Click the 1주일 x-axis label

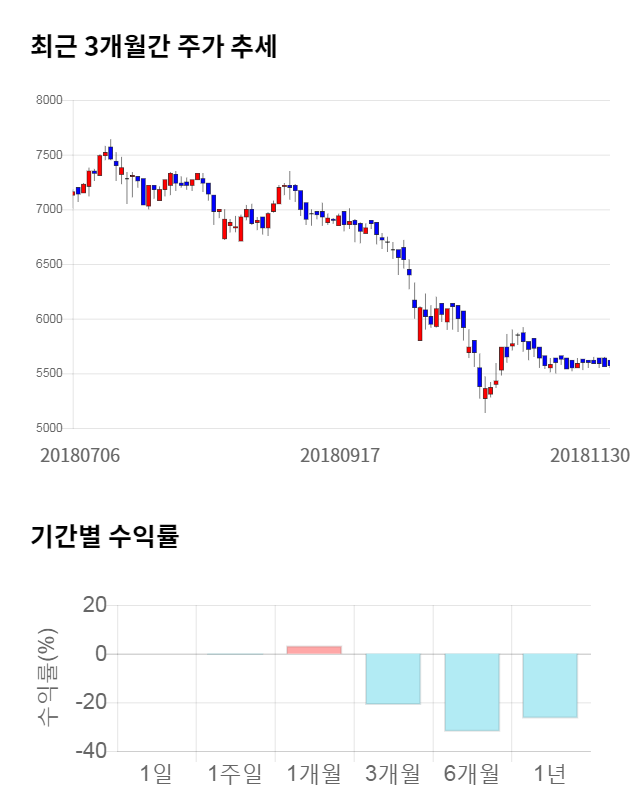[235, 773]
